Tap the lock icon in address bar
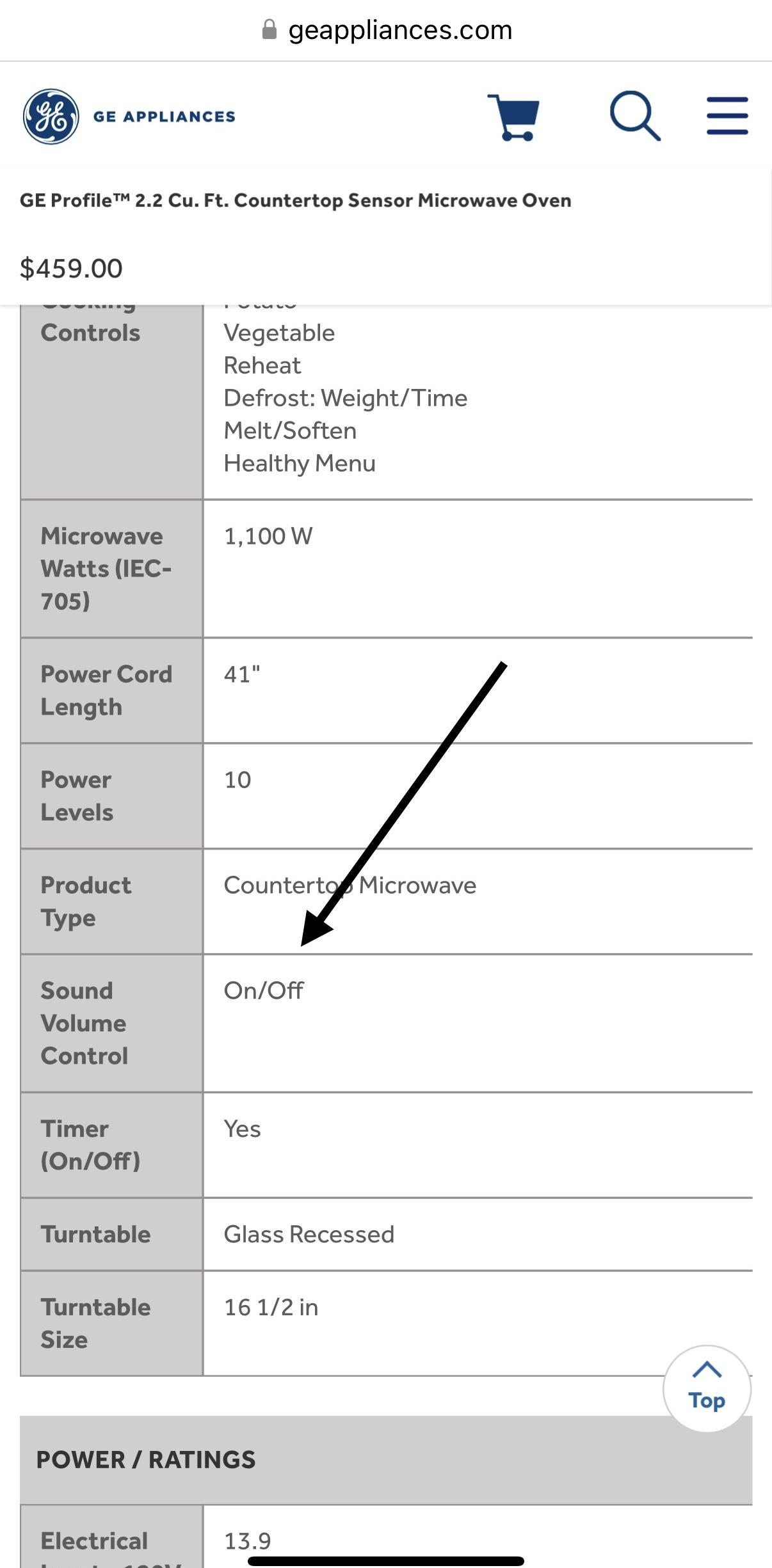772x1568 pixels. [269, 29]
